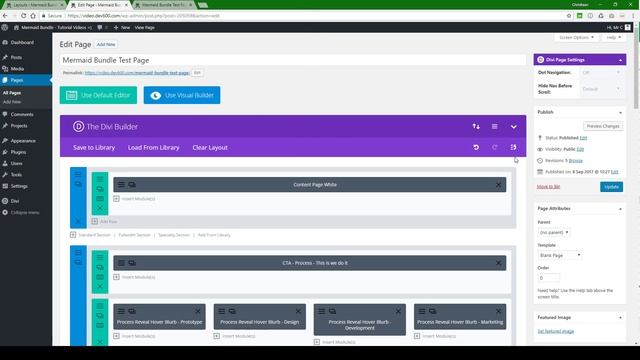Click Save to Library
The width and height of the screenshot is (640, 360).
pos(94,147)
